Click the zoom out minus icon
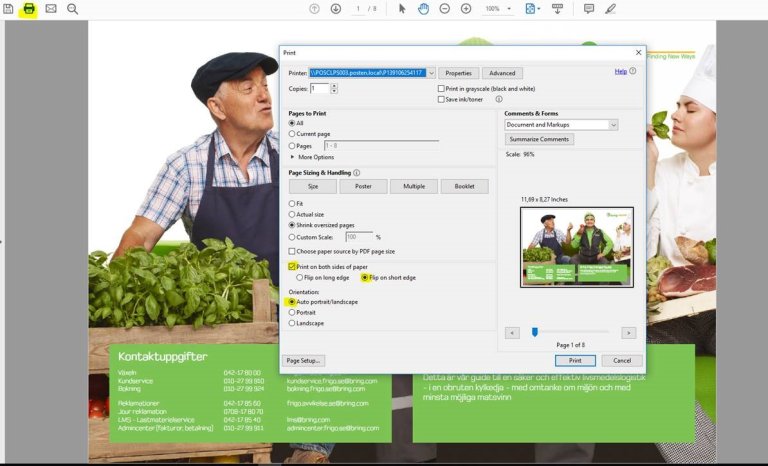The image size is (768, 466). tap(445, 8)
